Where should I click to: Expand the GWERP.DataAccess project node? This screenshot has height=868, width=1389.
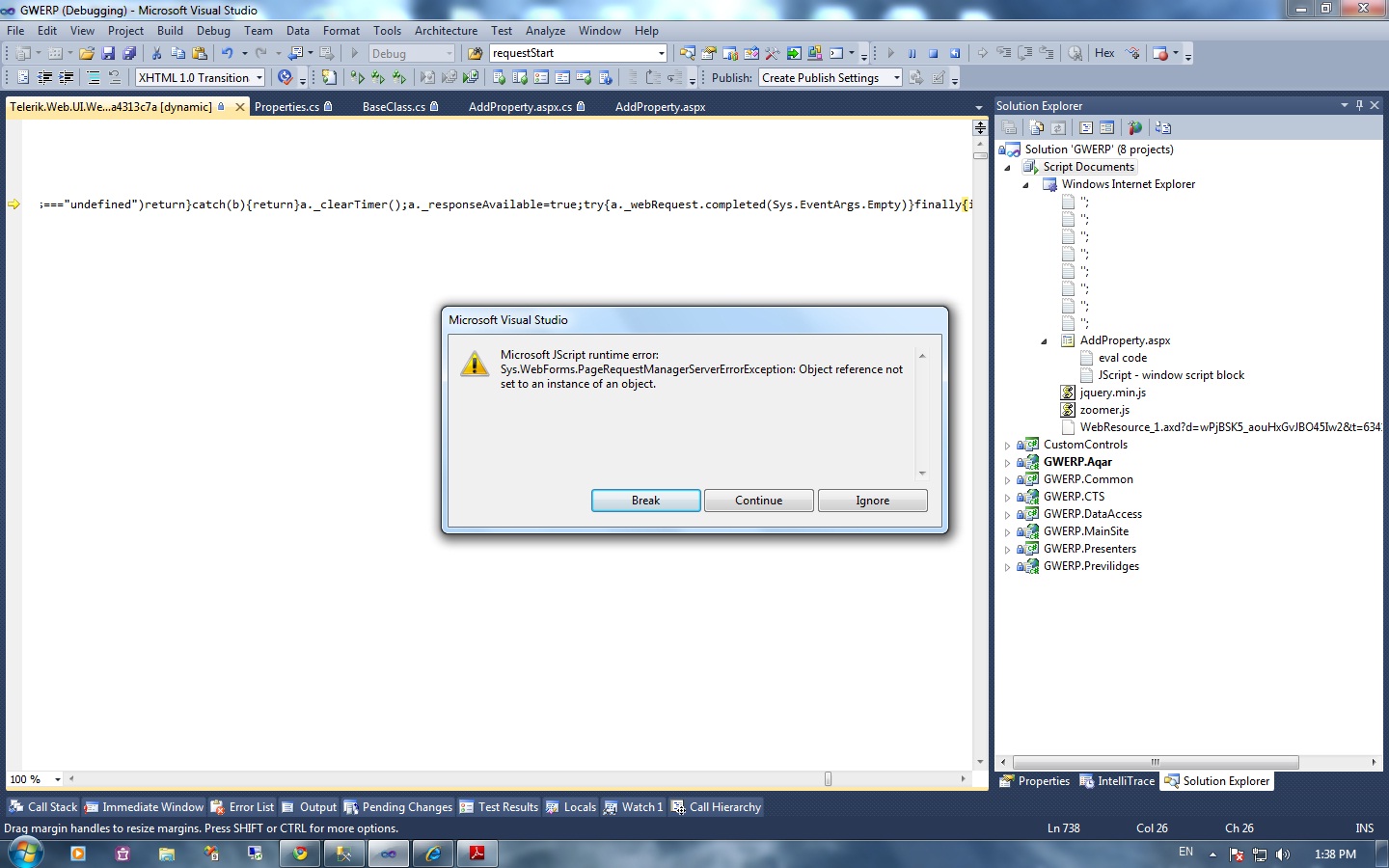tap(1008, 515)
